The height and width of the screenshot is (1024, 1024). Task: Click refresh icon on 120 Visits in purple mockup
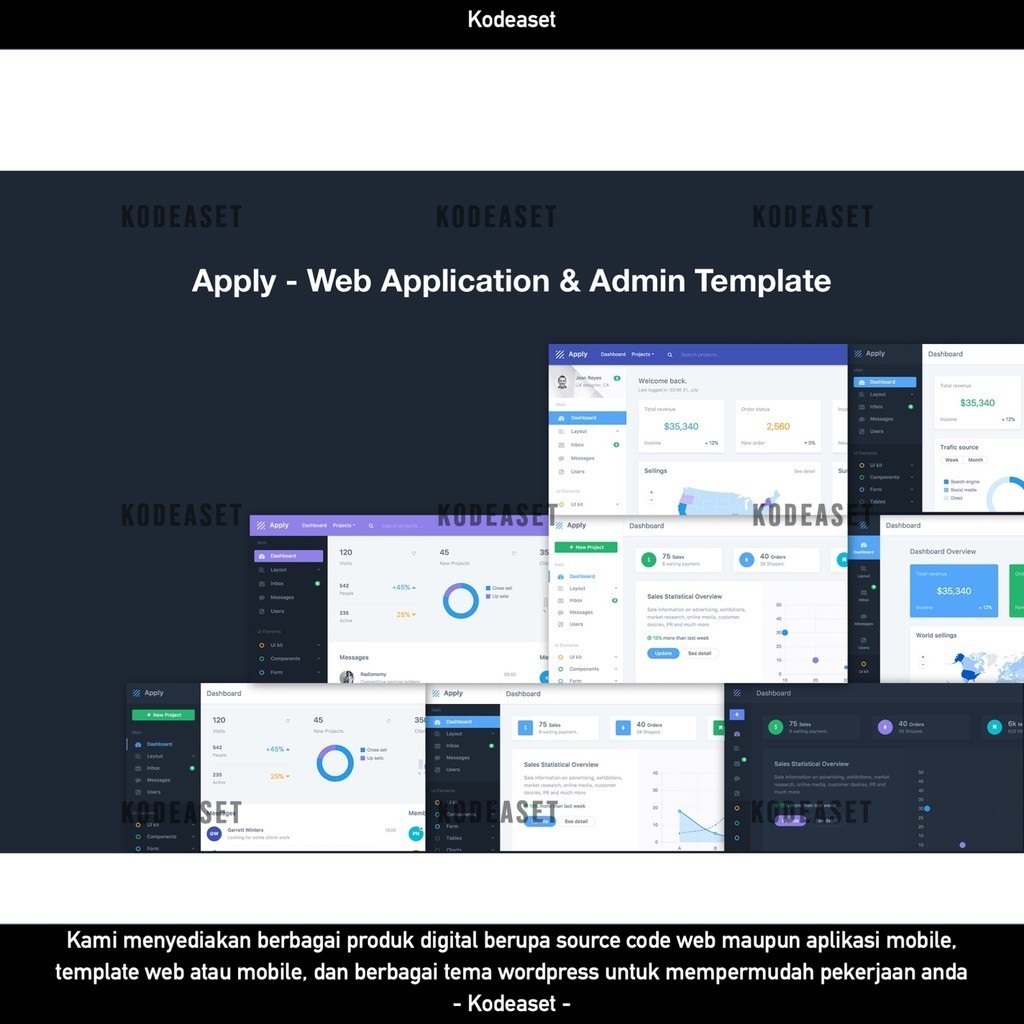413,553
